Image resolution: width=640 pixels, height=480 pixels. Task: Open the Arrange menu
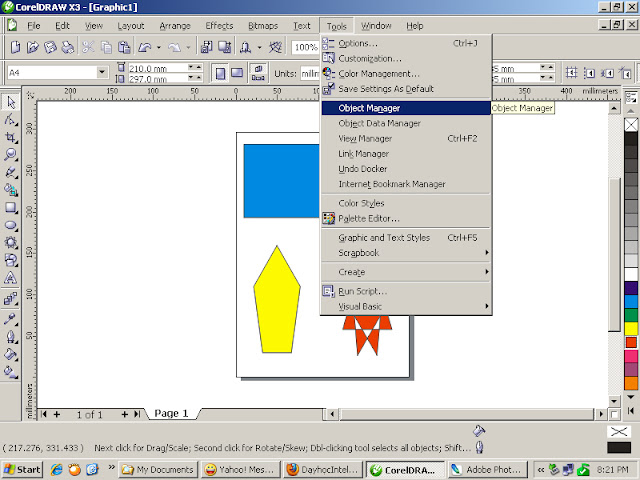point(175,26)
